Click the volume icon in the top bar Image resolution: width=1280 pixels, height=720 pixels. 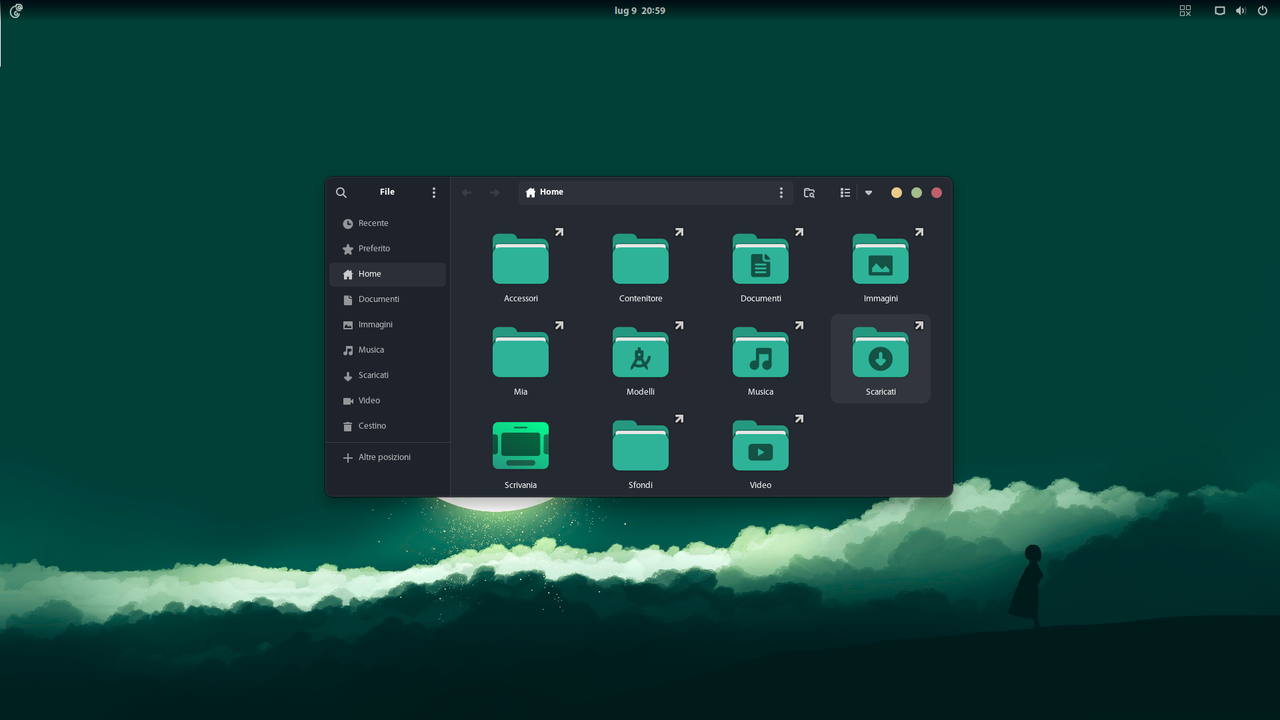[x=1240, y=10]
